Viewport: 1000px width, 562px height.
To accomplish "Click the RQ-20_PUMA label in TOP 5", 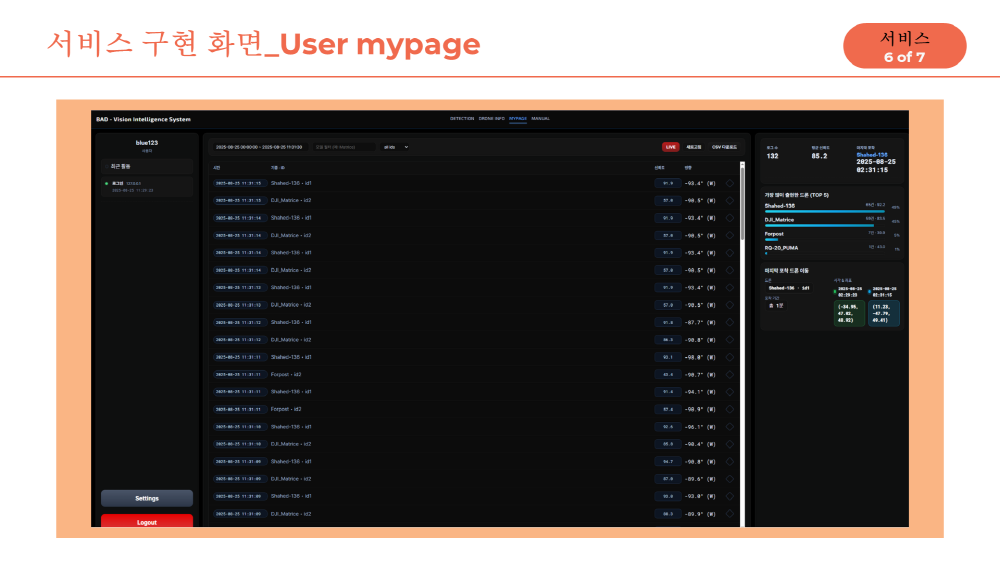I will [x=781, y=248].
